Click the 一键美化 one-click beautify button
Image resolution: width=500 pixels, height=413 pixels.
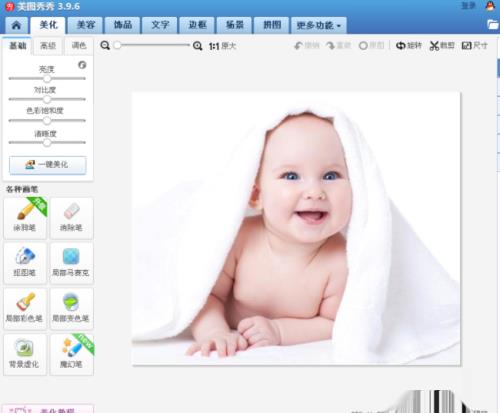point(47,165)
